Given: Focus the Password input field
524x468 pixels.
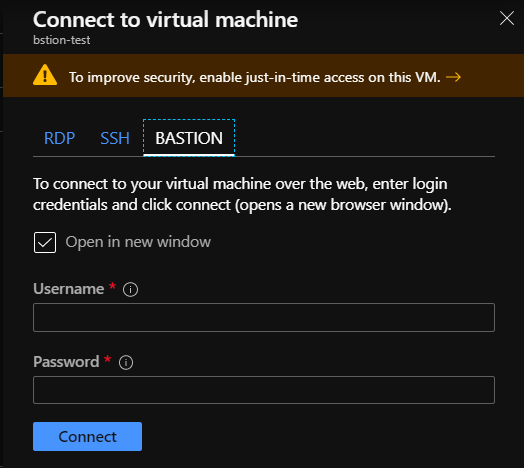Looking at the screenshot, I should pyautogui.click(x=264, y=390).
